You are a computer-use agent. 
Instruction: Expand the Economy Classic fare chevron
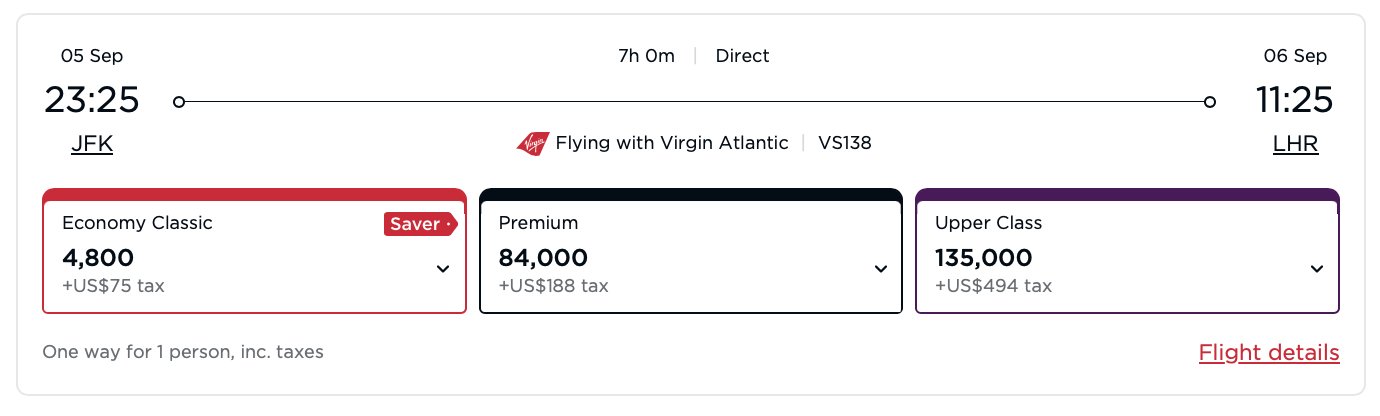click(x=443, y=269)
